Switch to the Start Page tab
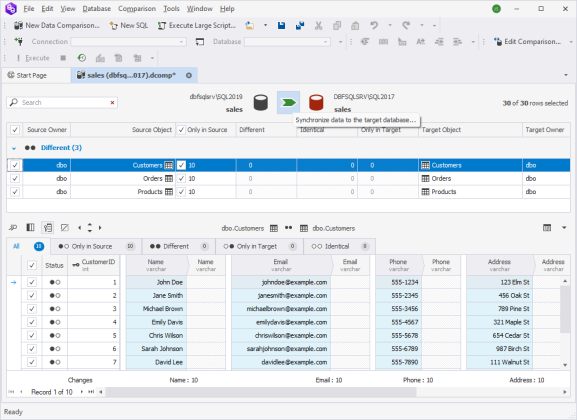Image resolution: width=577 pixels, height=420 pixels. 32,75
